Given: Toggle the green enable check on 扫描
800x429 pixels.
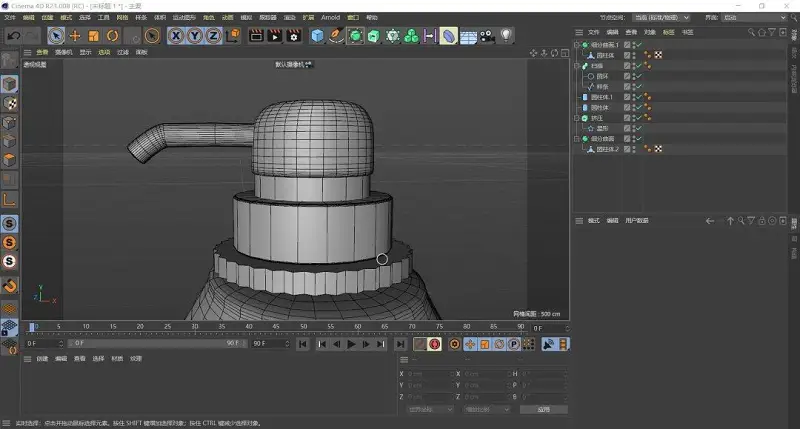Looking at the screenshot, I should 639,66.
